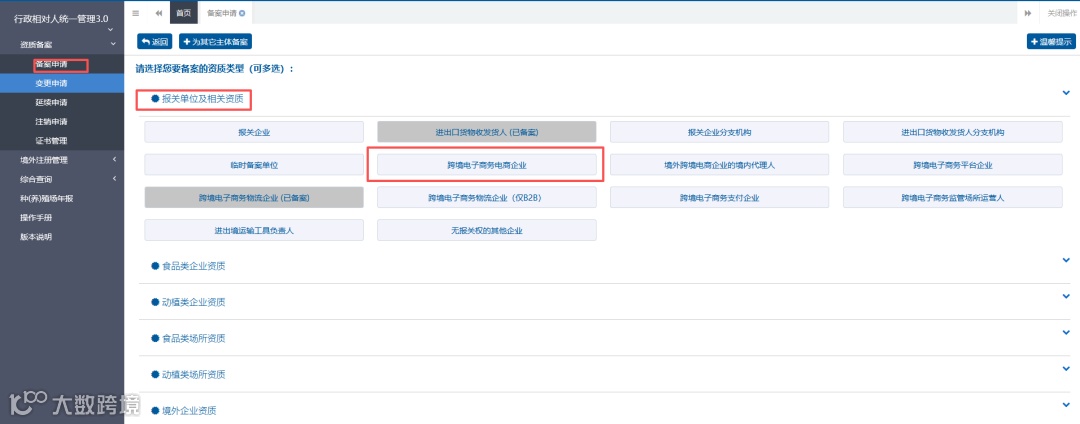Expand 动植类场所资质 section chevron

tap(1066, 368)
